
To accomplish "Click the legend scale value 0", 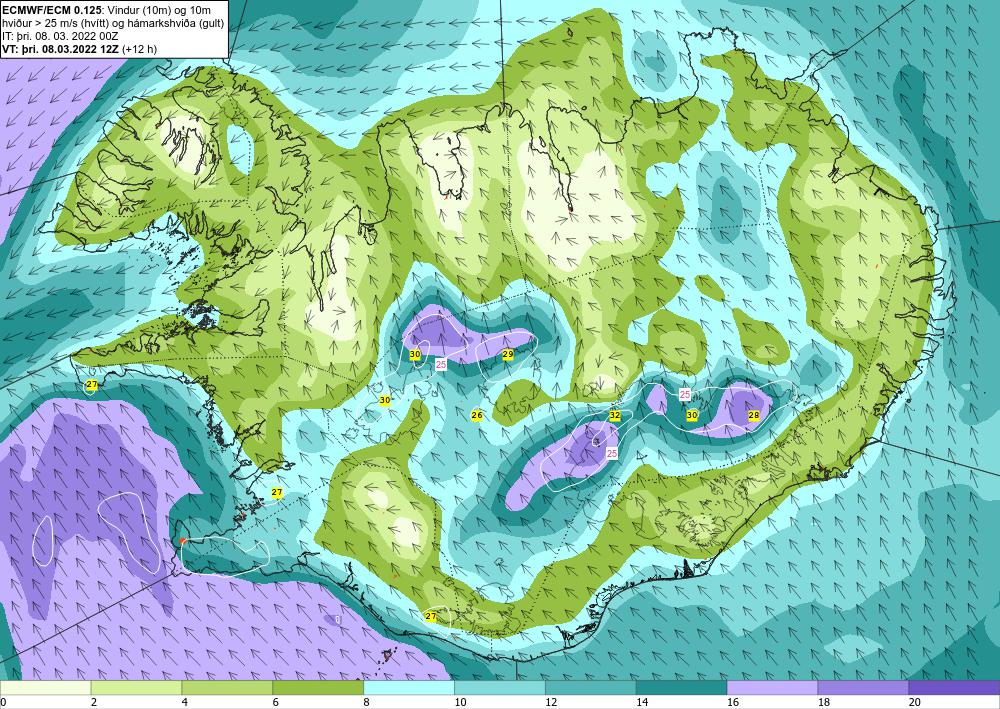I will tap(3, 703).
